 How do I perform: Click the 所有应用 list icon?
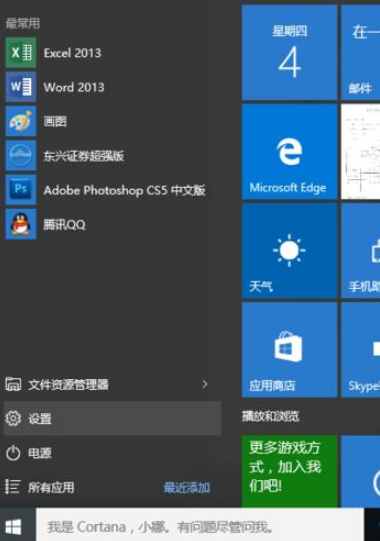13,487
